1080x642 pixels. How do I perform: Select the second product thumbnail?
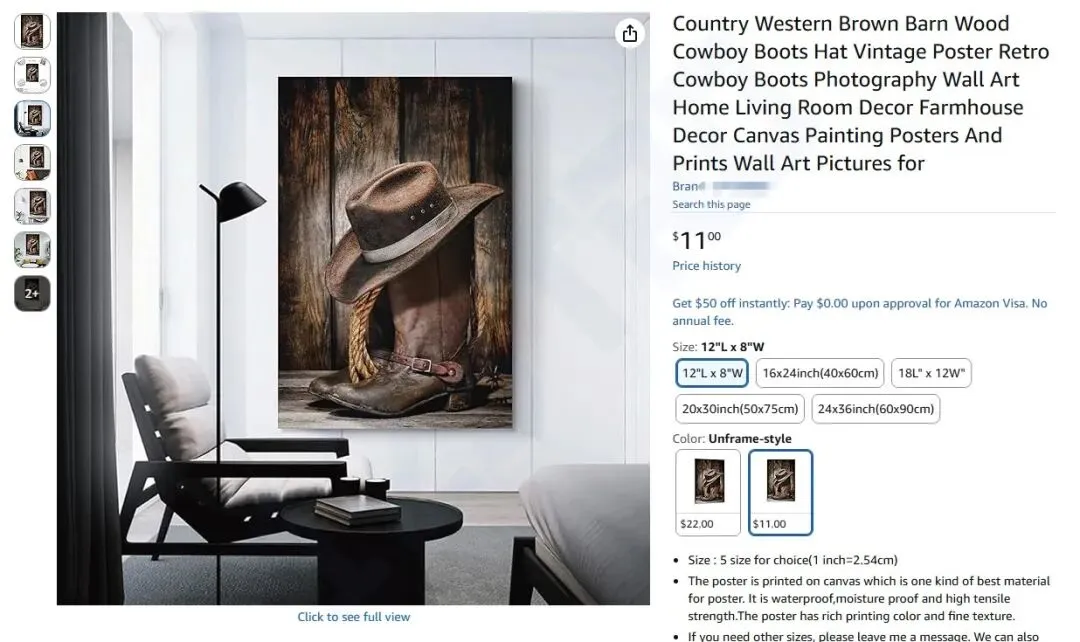coord(32,74)
